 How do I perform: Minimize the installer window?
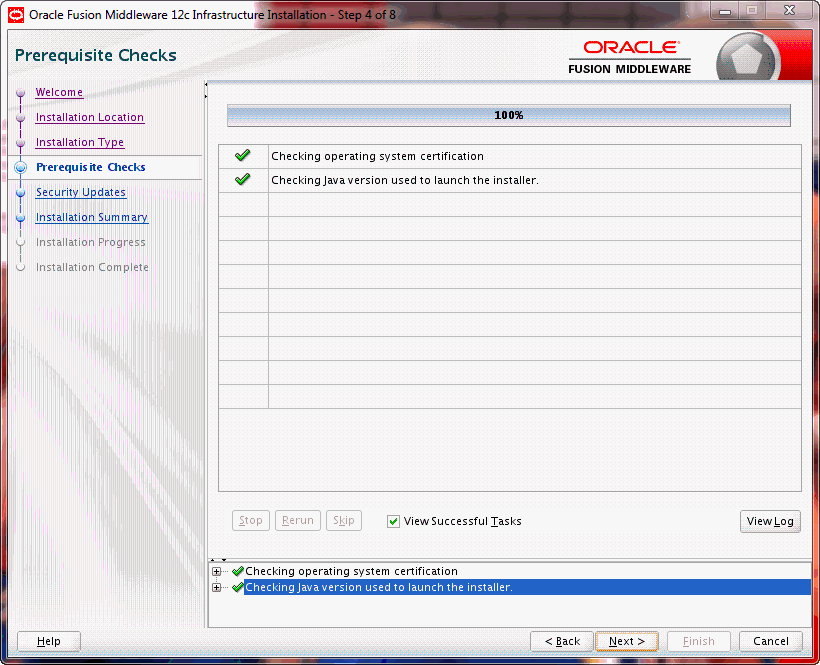(x=725, y=12)
